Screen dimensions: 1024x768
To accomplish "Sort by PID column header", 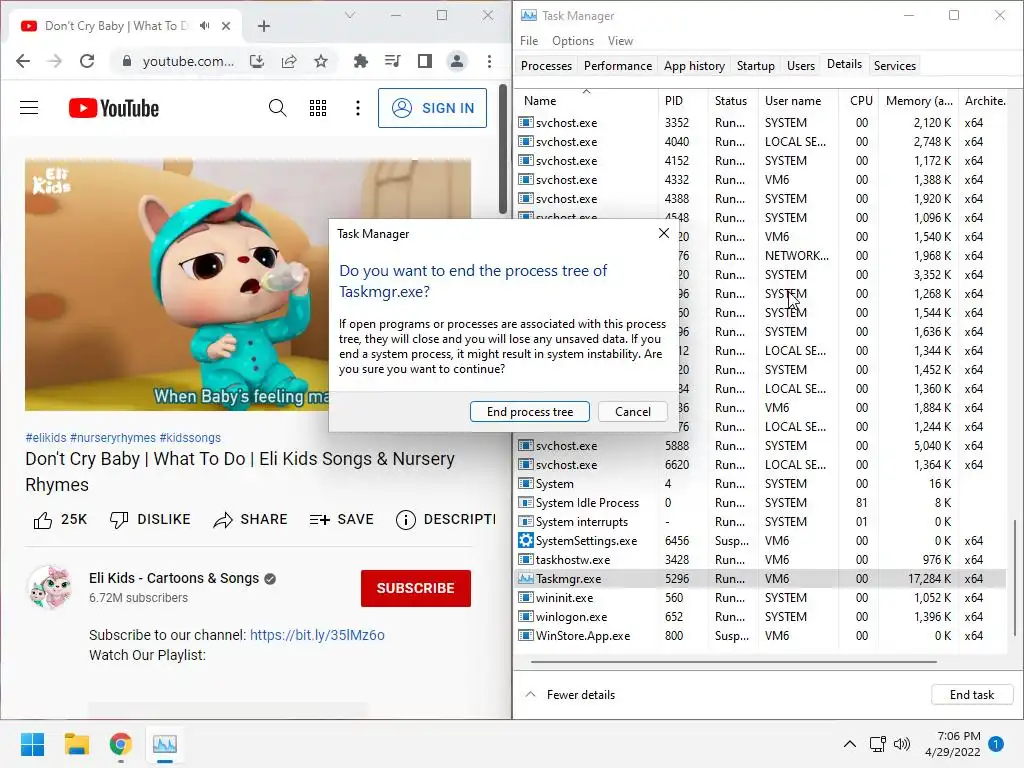I will [x=683, y=101].
